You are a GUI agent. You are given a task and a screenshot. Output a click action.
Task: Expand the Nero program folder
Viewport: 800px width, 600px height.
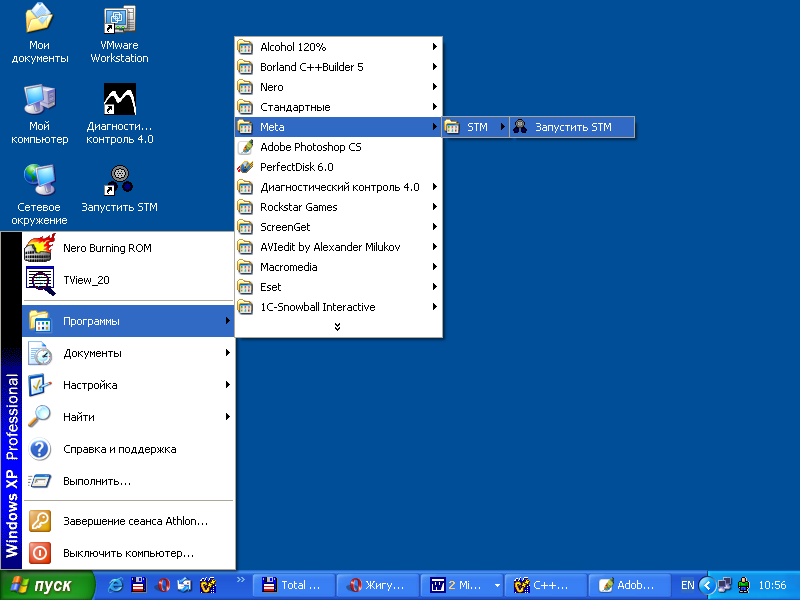338,87
